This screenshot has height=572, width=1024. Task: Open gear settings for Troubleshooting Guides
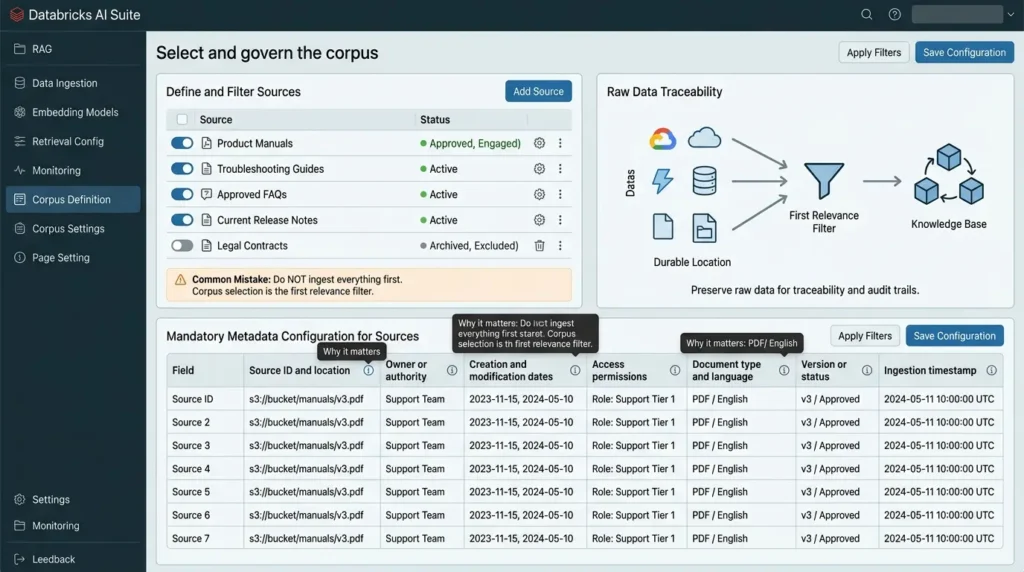pos(539,168)
